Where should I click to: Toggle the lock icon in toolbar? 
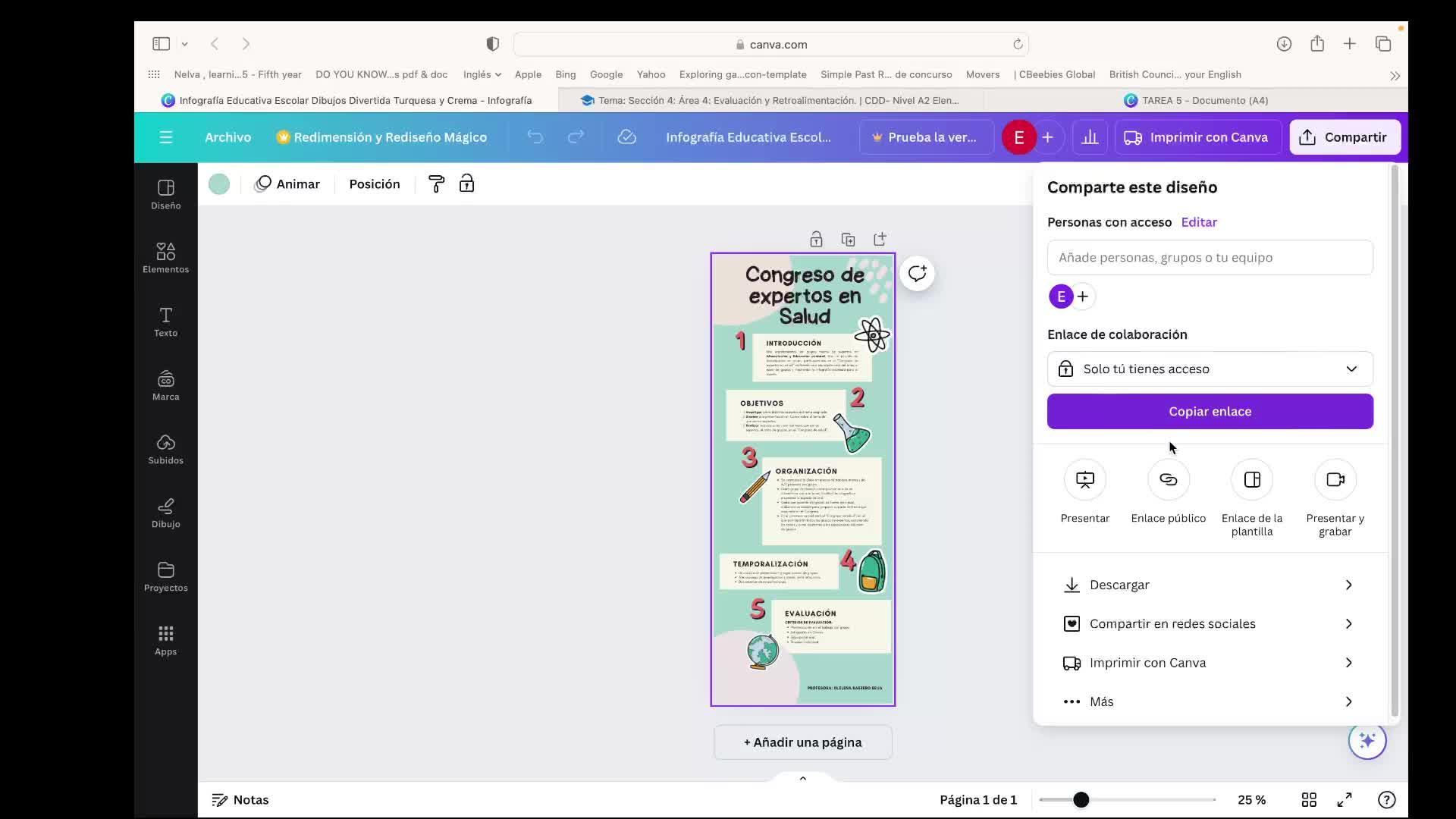pos(466,184)
